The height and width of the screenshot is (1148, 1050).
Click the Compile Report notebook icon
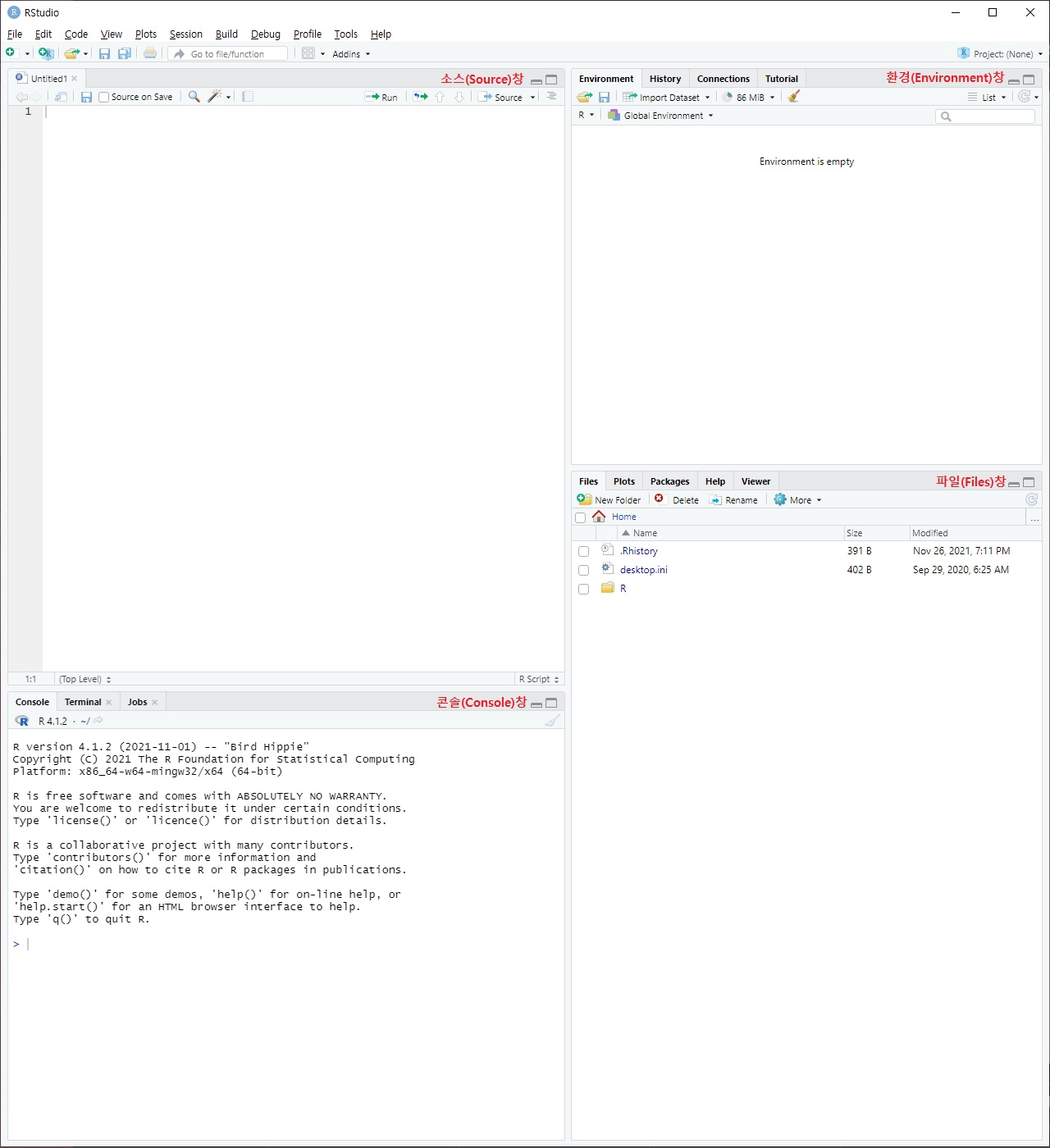(x=248, y=97)
